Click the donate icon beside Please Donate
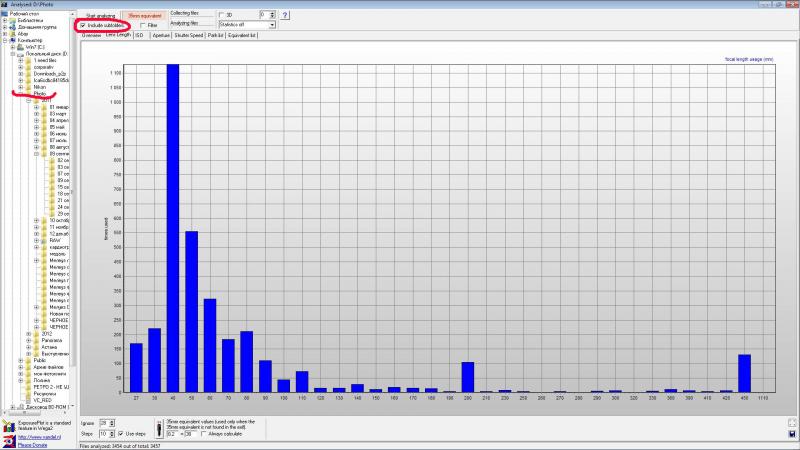Screen dimensions: 800x450 tap(9, 442)
